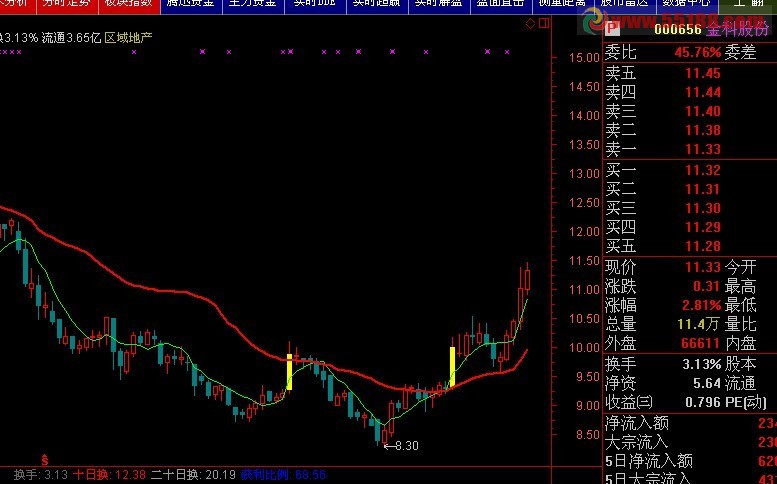Click the 换手 3.13 indicator at bottom left

coord(41,475)
